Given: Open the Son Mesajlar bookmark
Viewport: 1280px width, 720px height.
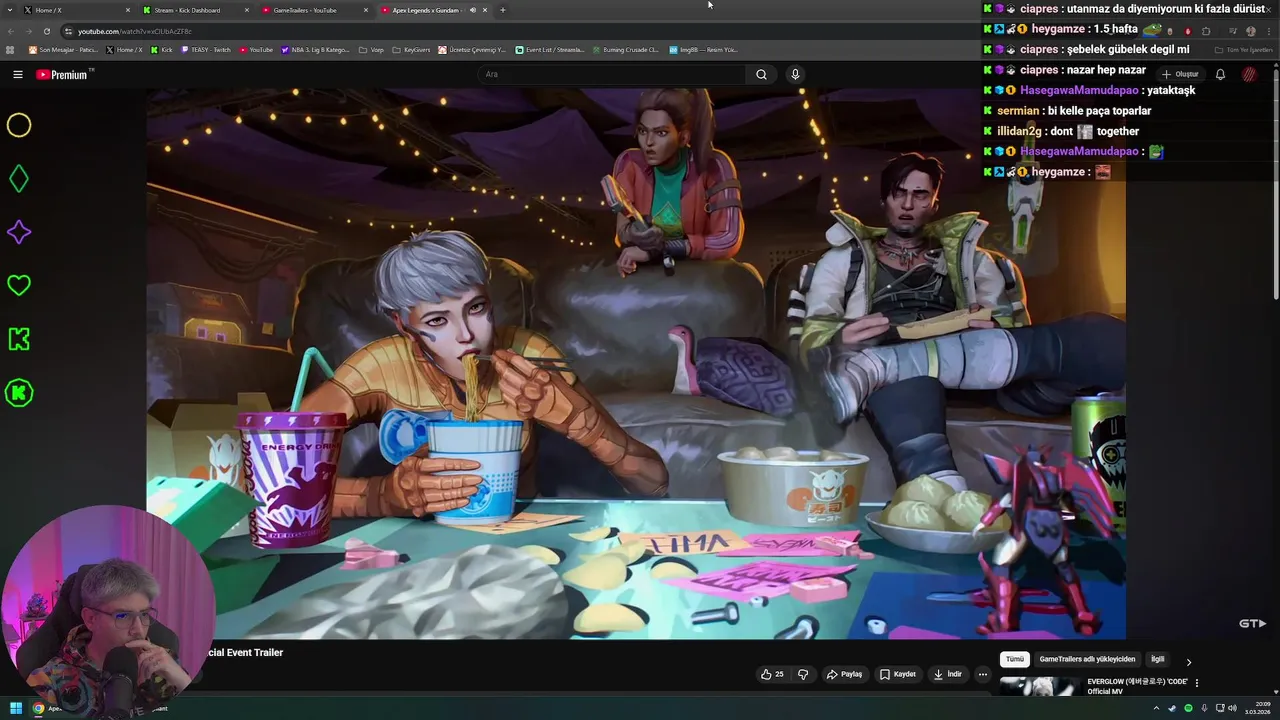Looking at the screenshot, I should pos(63,49).
